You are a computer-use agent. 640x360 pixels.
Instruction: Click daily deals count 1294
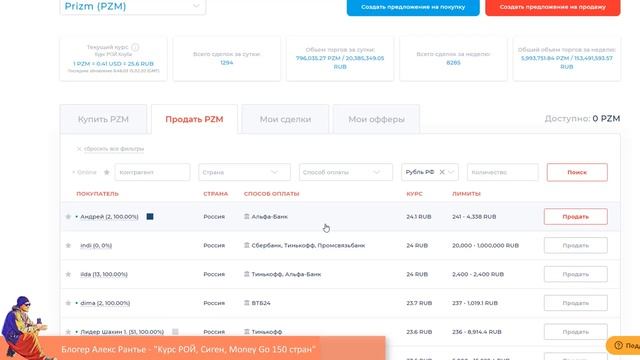tap(227, 63)
